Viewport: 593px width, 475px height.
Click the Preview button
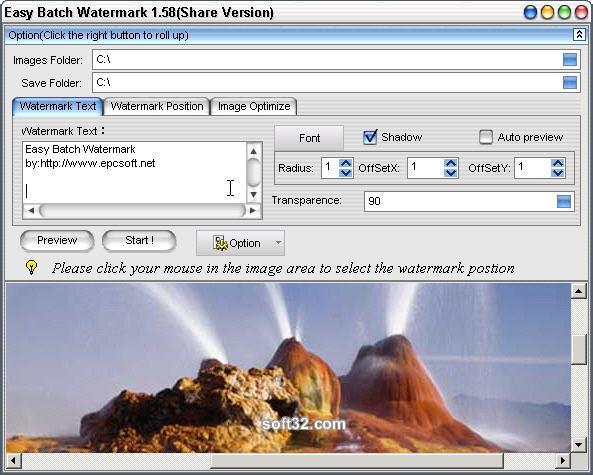(x=57, y=241)
